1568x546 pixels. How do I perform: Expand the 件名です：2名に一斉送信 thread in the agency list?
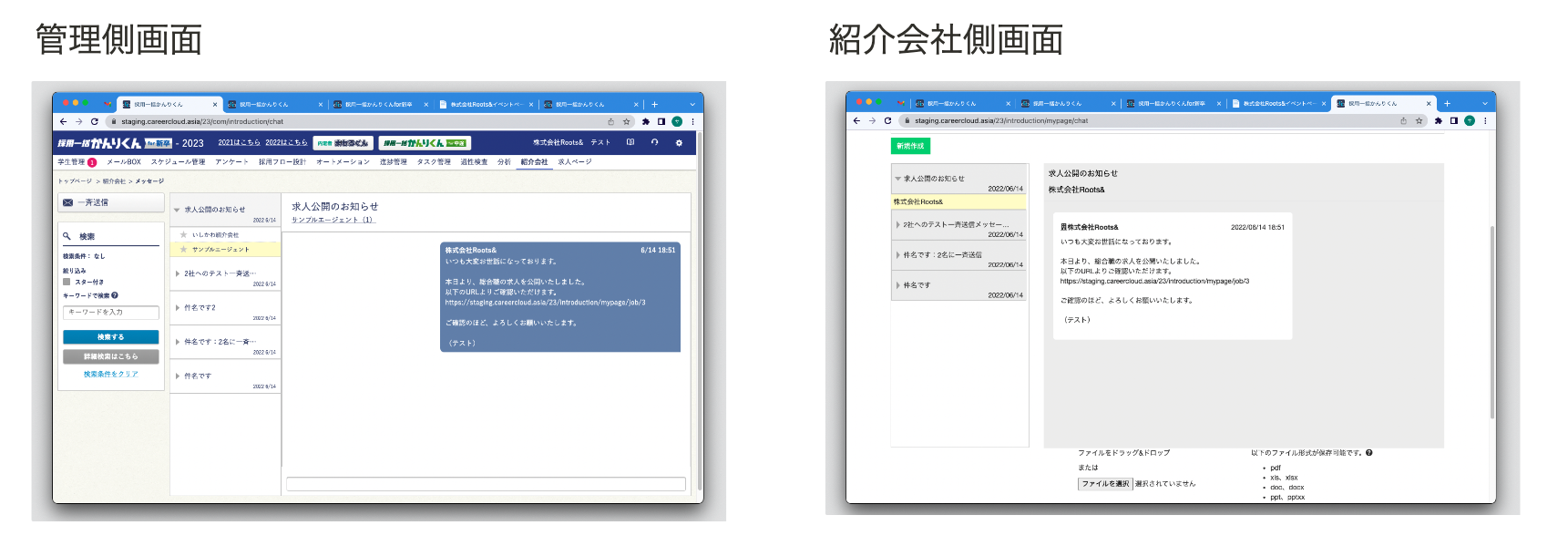897,254
